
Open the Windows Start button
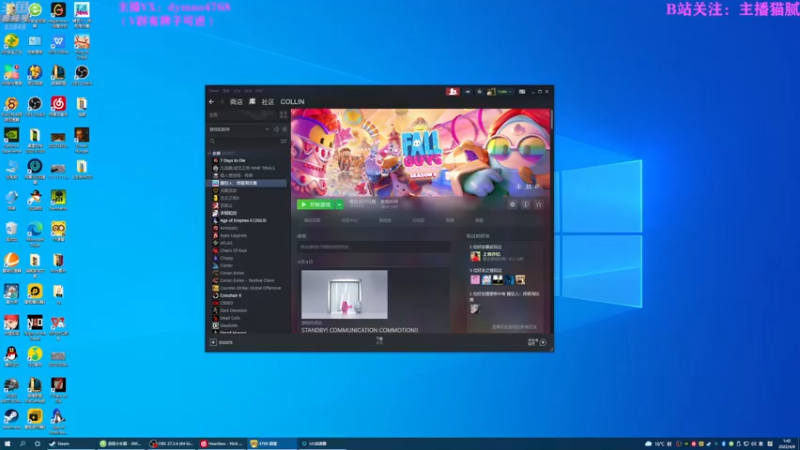click(x=7, y=444)
